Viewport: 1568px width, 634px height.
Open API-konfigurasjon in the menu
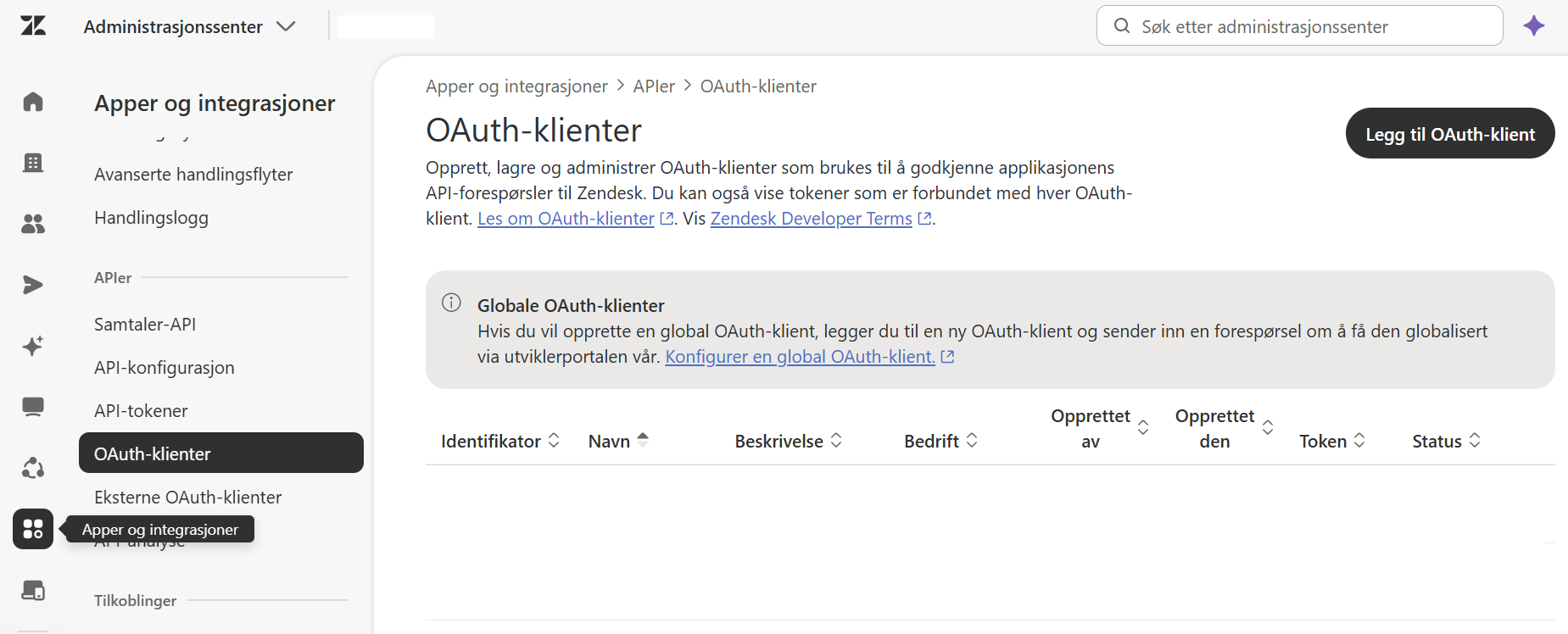[x=165, y=368]
